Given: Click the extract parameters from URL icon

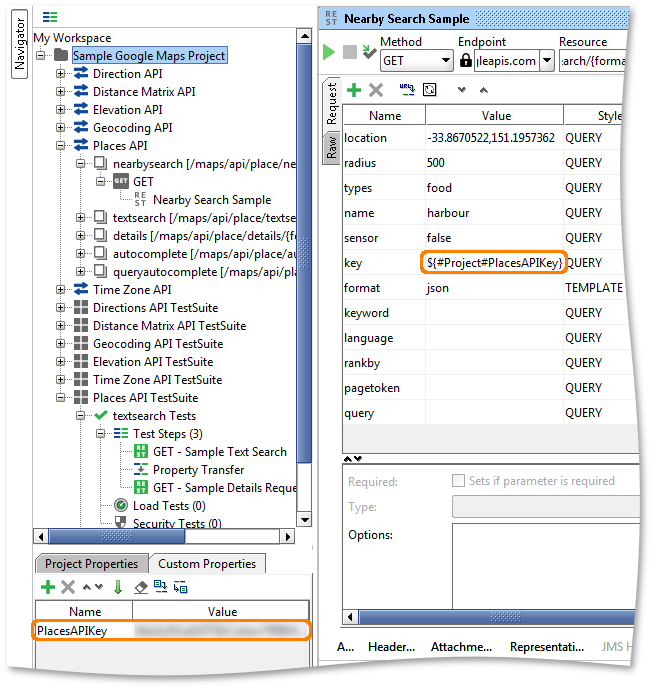Looking at the screenshot, I should 407,90.
